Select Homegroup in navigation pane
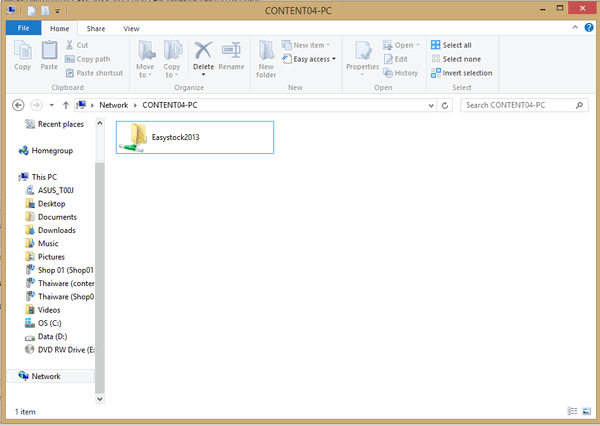This screenshot has width=600, height=426. click(x=46, y=150)
